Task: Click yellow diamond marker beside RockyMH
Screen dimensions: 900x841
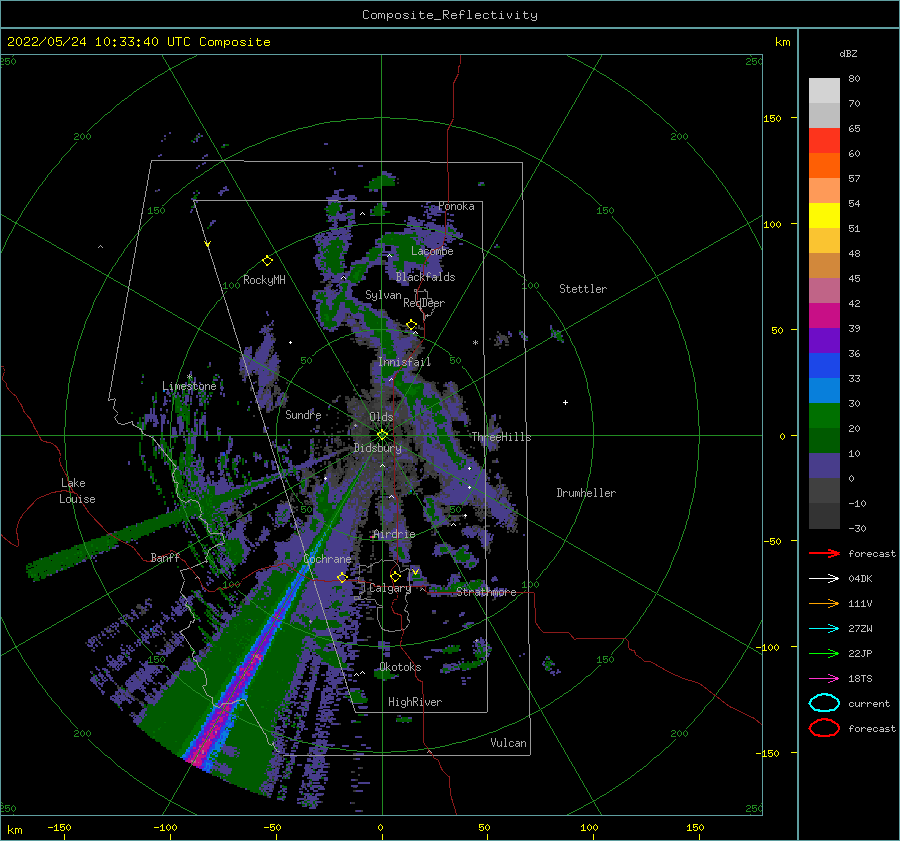Action: coord(267,261)
